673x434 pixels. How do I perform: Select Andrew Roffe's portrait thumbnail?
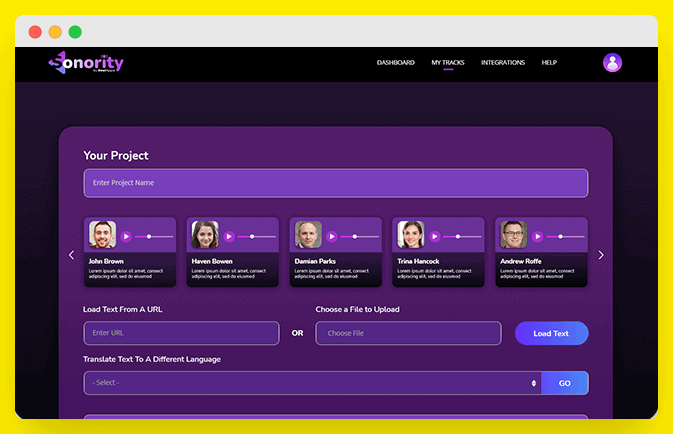tap(514, 234)
